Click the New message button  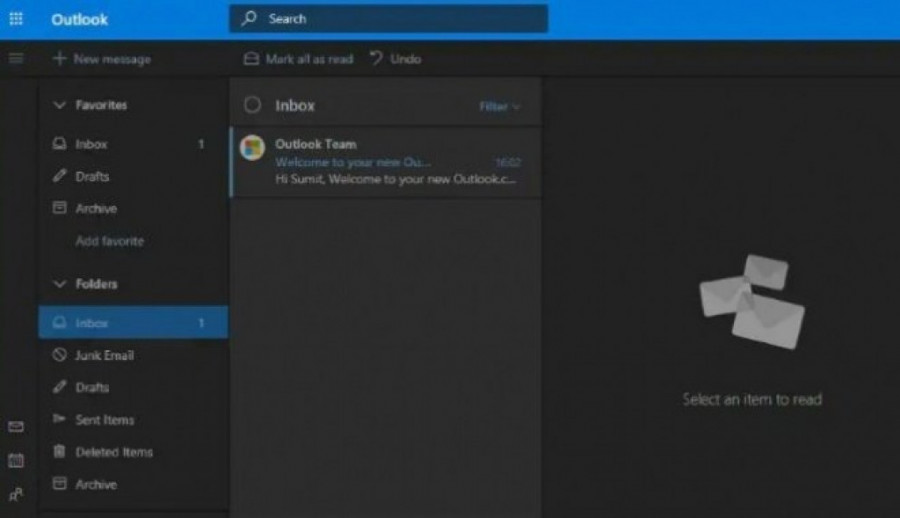101,59
